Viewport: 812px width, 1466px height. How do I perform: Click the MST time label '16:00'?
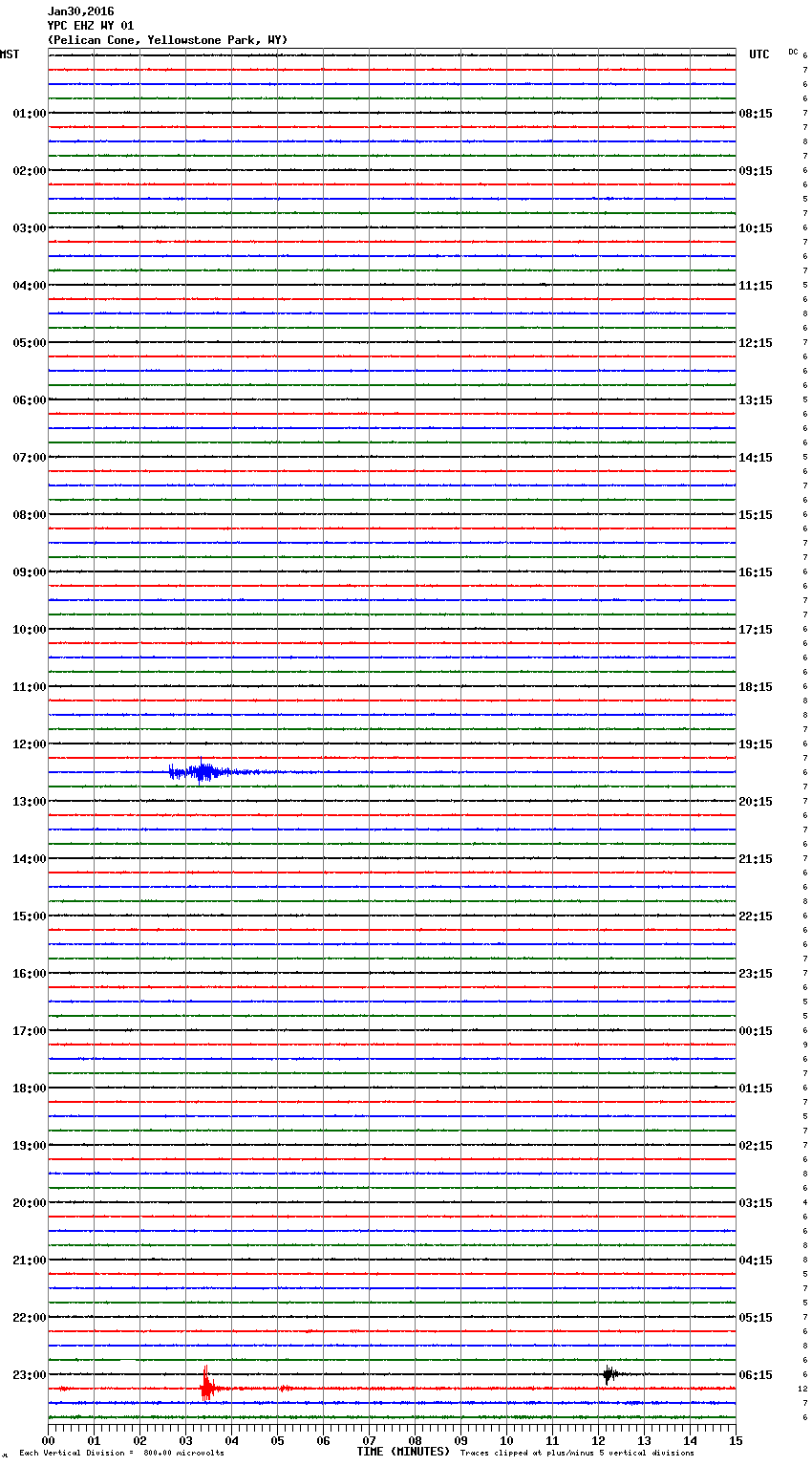pyautogui.click(x=30, y=974)
